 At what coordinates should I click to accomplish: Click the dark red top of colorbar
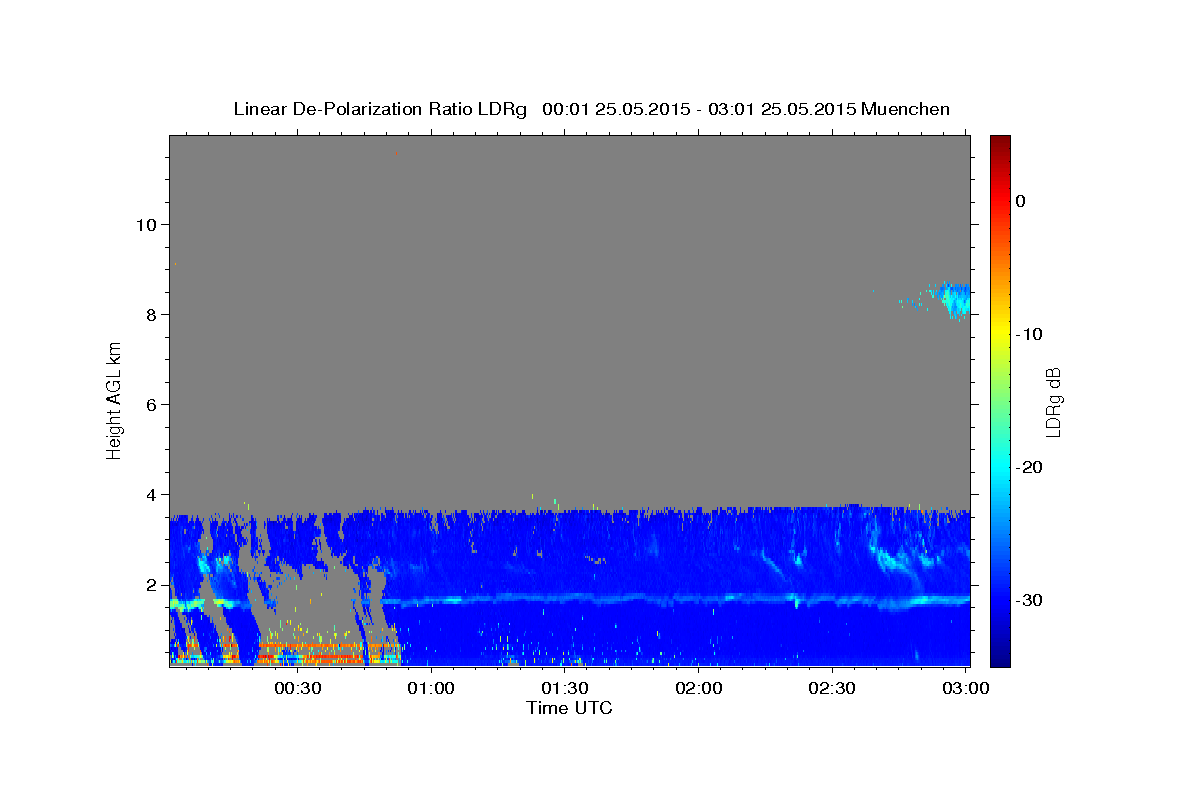1000,143
